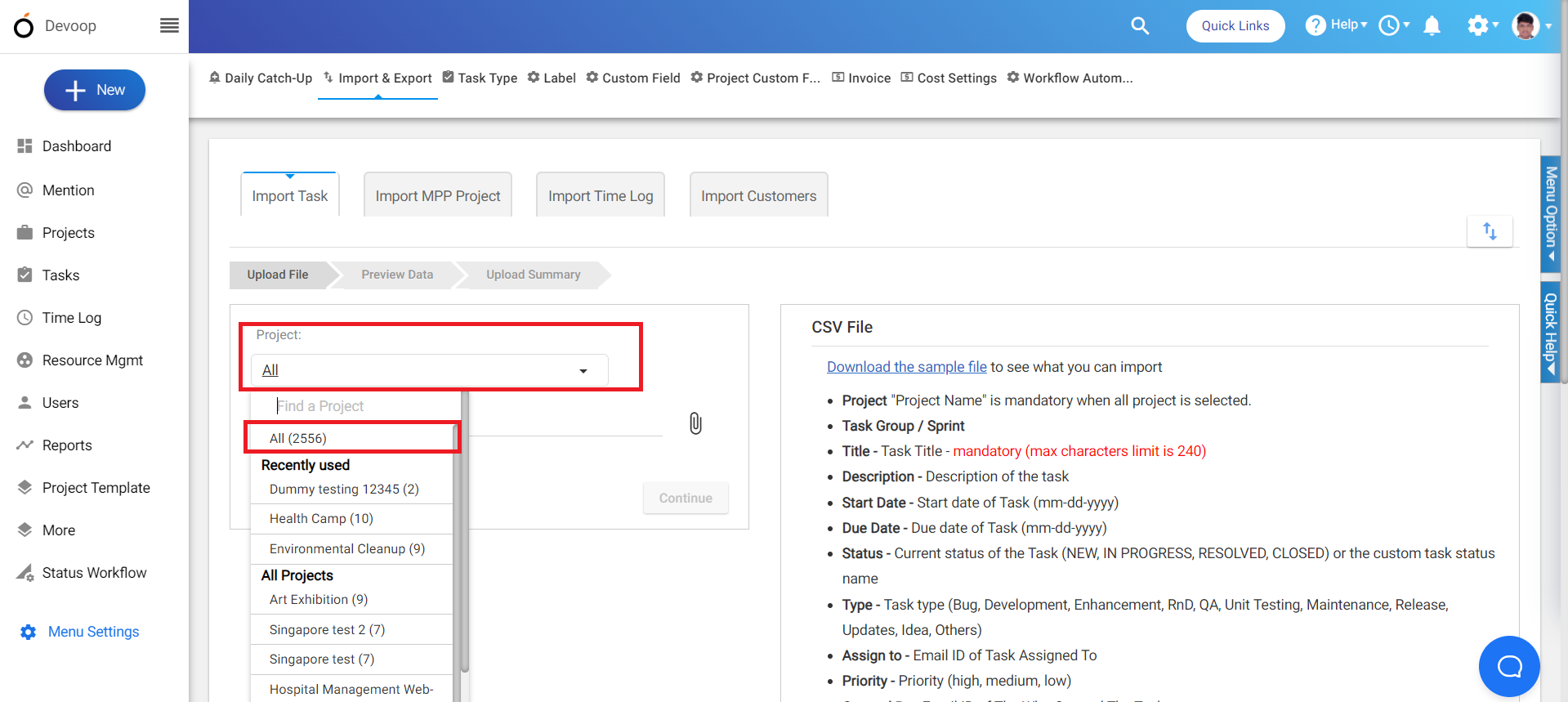
Task: Open the Help question mark icon
Action: (1316, 25)
